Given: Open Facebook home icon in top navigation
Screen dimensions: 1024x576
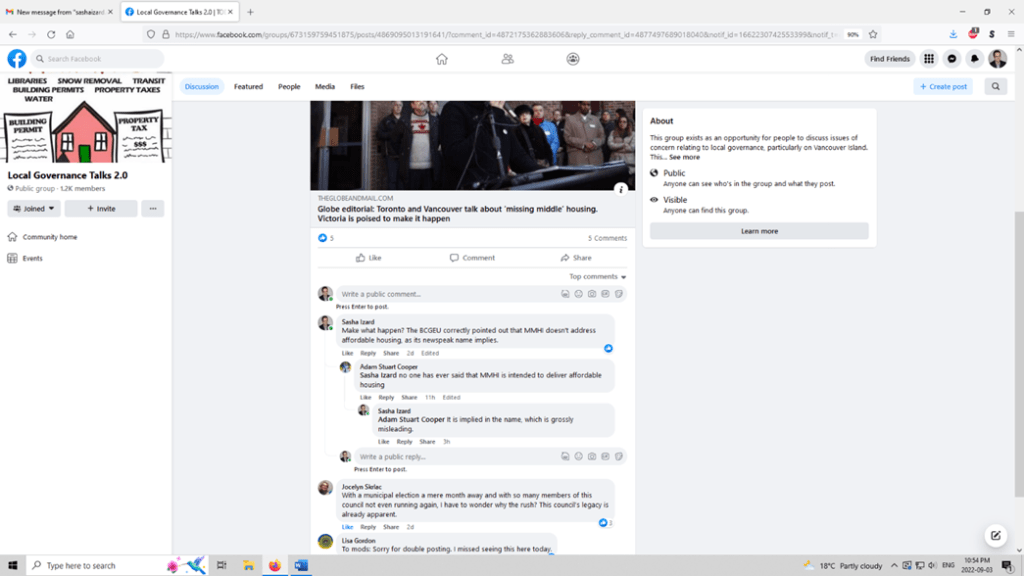Looking at the screenshot, I should [x=441, y=59].
